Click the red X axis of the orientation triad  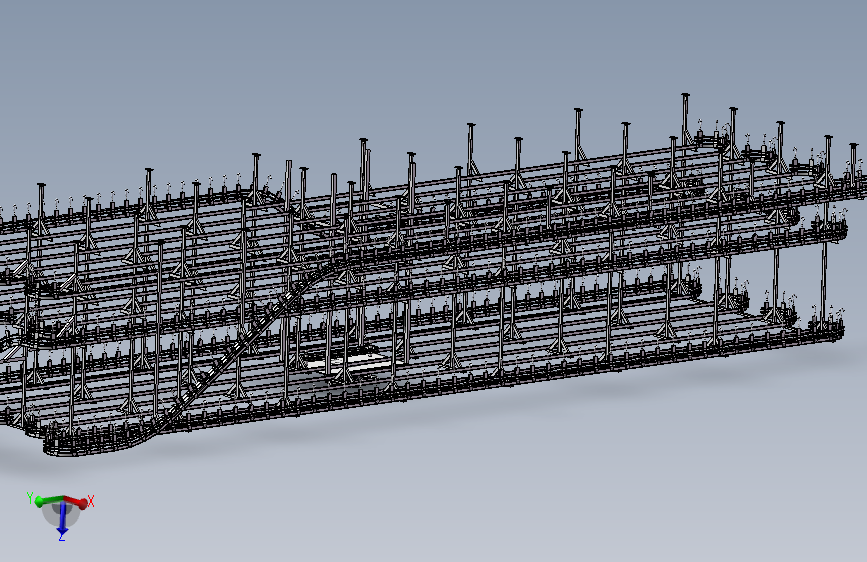tap(76, 502)
